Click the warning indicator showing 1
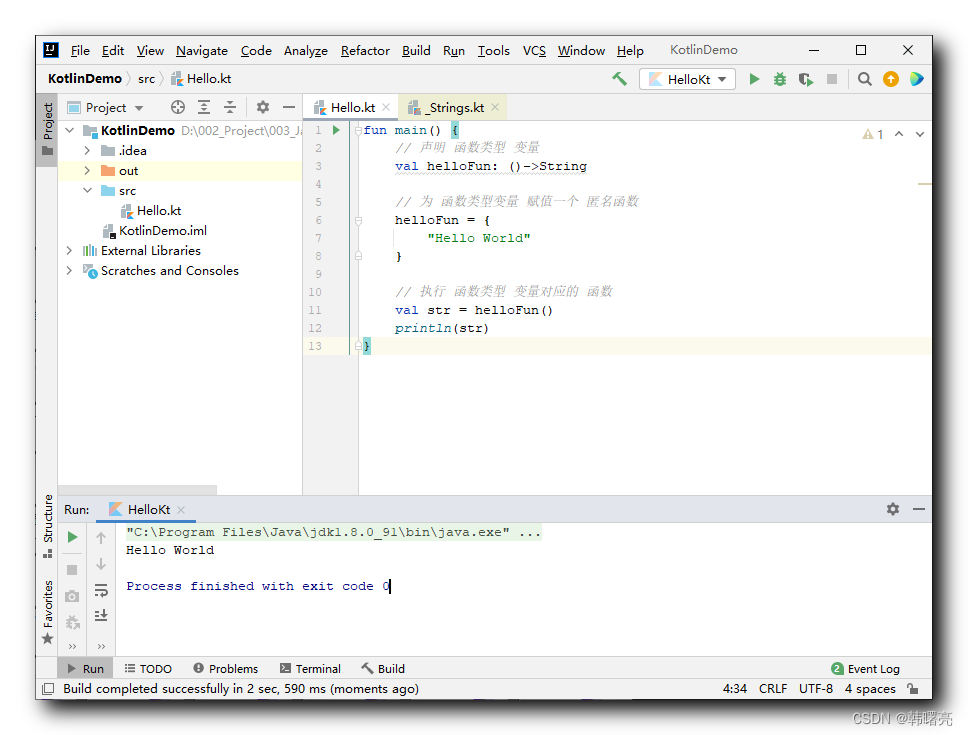968x735 pixels. (872, 134)
